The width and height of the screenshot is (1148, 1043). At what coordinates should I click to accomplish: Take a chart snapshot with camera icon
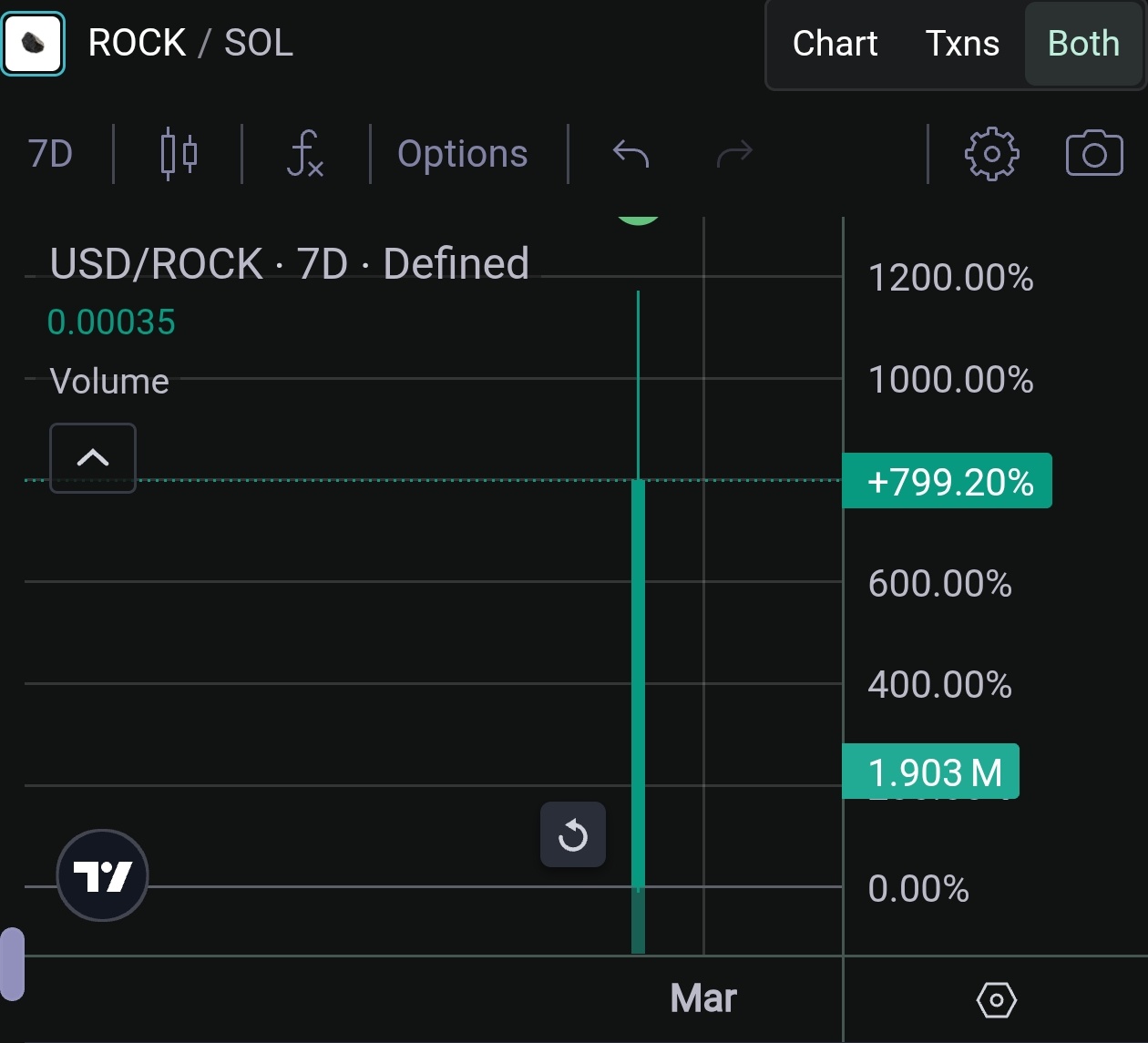click(1093, 154)
